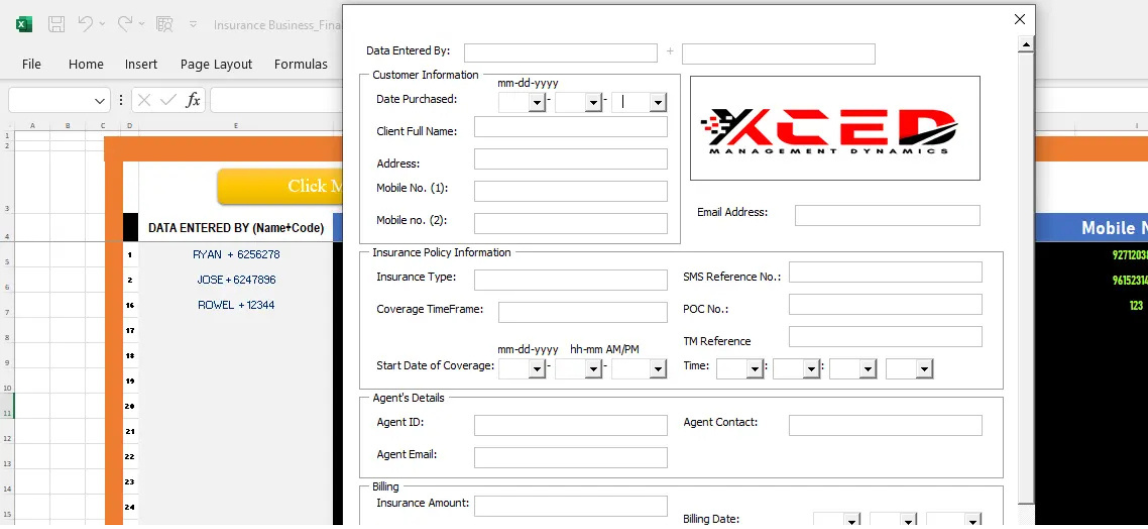Image resolution: width=1148 pixels, height=529 pixels.
Task: Click the formula bar Cancel icon
Action: click(144, 100)
